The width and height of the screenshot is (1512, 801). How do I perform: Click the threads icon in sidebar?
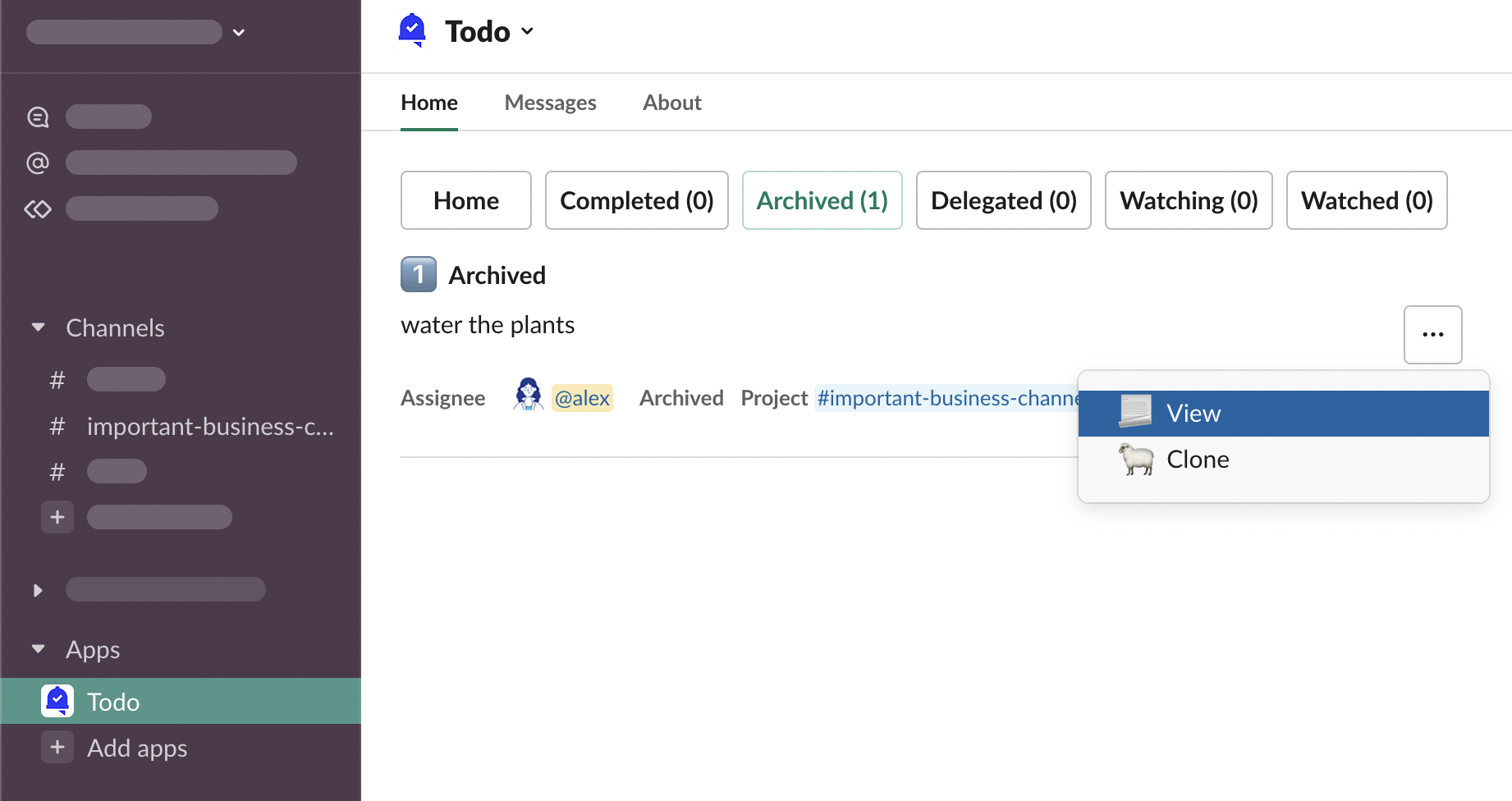pos(38,117)
